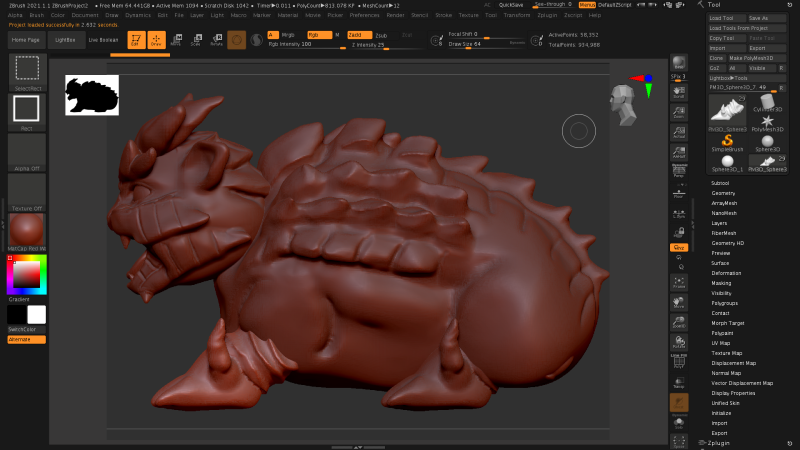Click the Scroll canvas icon
This screenshot has width=800, height=450.
(679, 91)
